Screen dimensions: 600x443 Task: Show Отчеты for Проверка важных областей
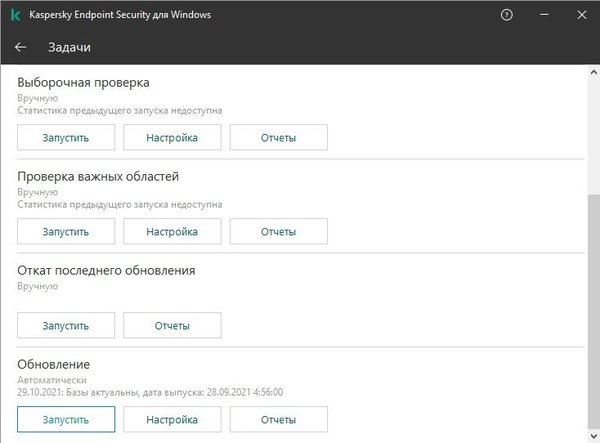tap(278, 231)
